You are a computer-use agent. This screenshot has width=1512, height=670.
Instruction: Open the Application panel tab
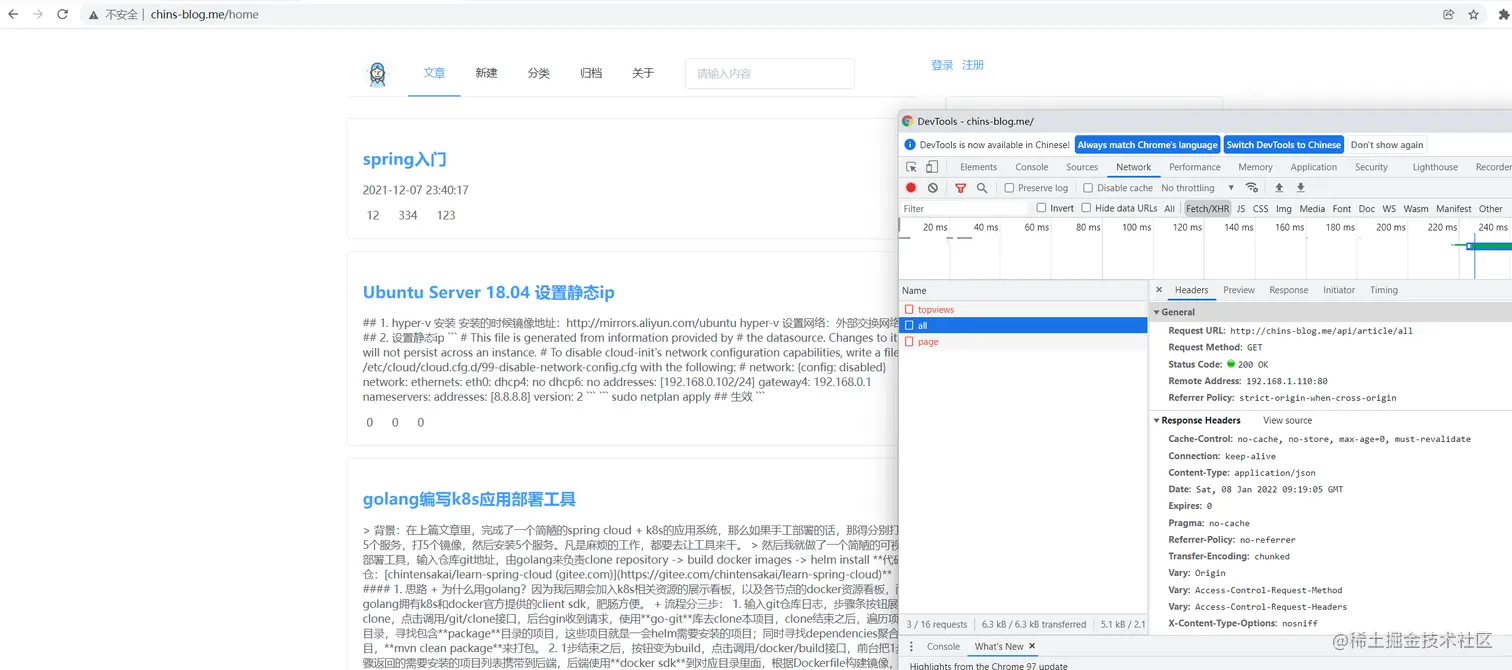[x=1314, y=167]
